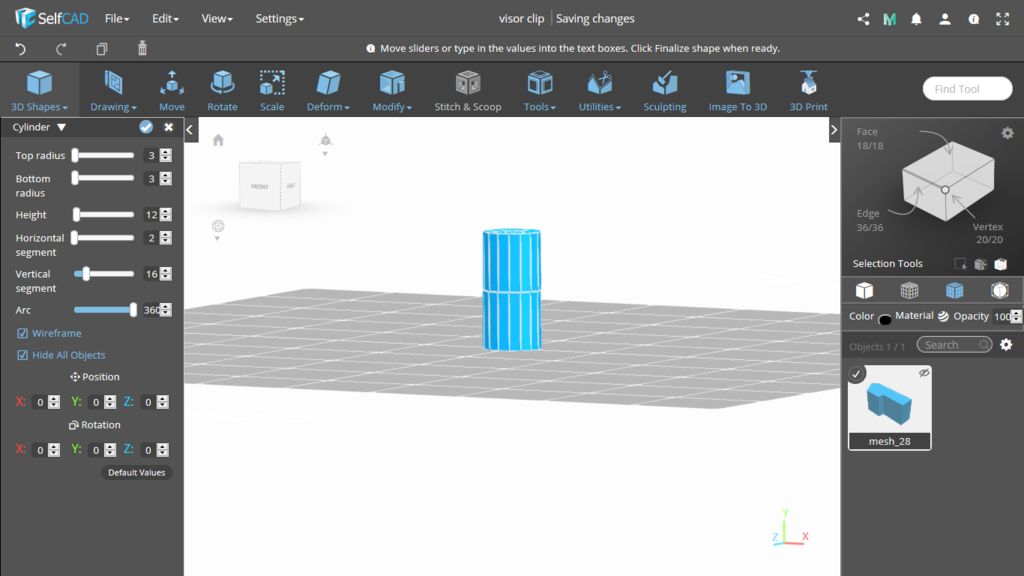1024x576 pixels.
Task: Uncheck the Wireframe checkbox
Action: 23,333
